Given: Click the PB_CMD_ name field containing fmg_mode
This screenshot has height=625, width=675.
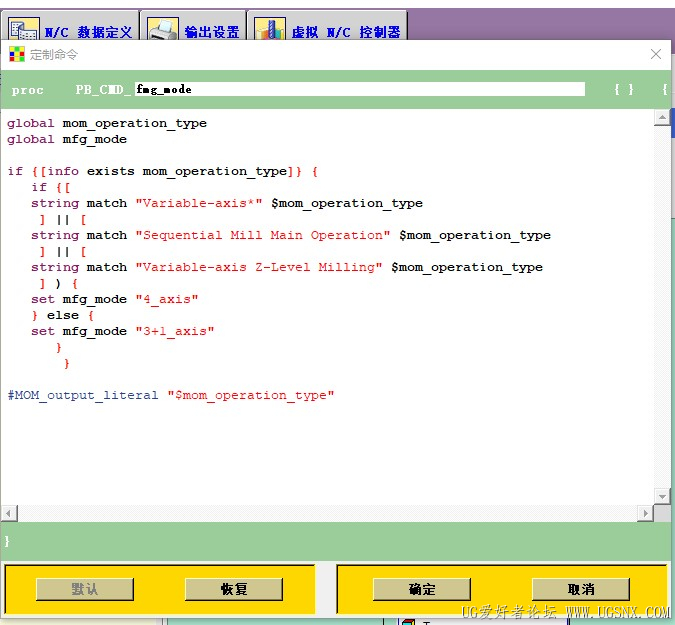Looking at the screenshot, I should [360, 89].
